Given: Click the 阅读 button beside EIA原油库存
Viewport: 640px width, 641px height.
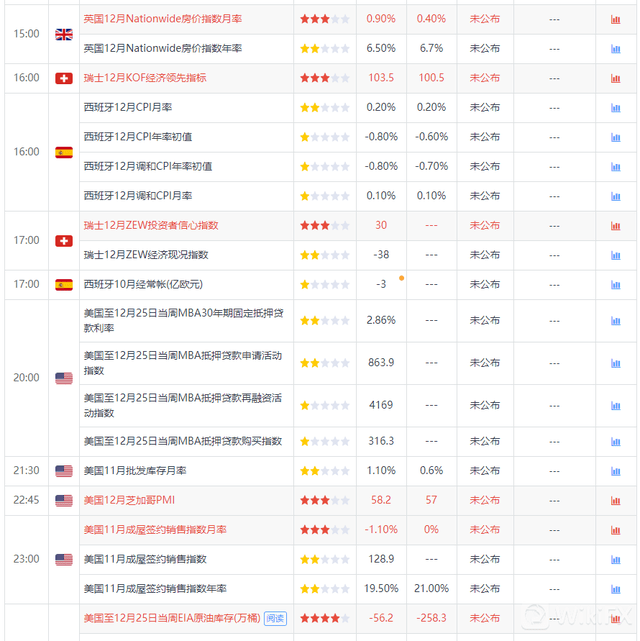Looking at the screenshot, I should (x=275, y=619).
